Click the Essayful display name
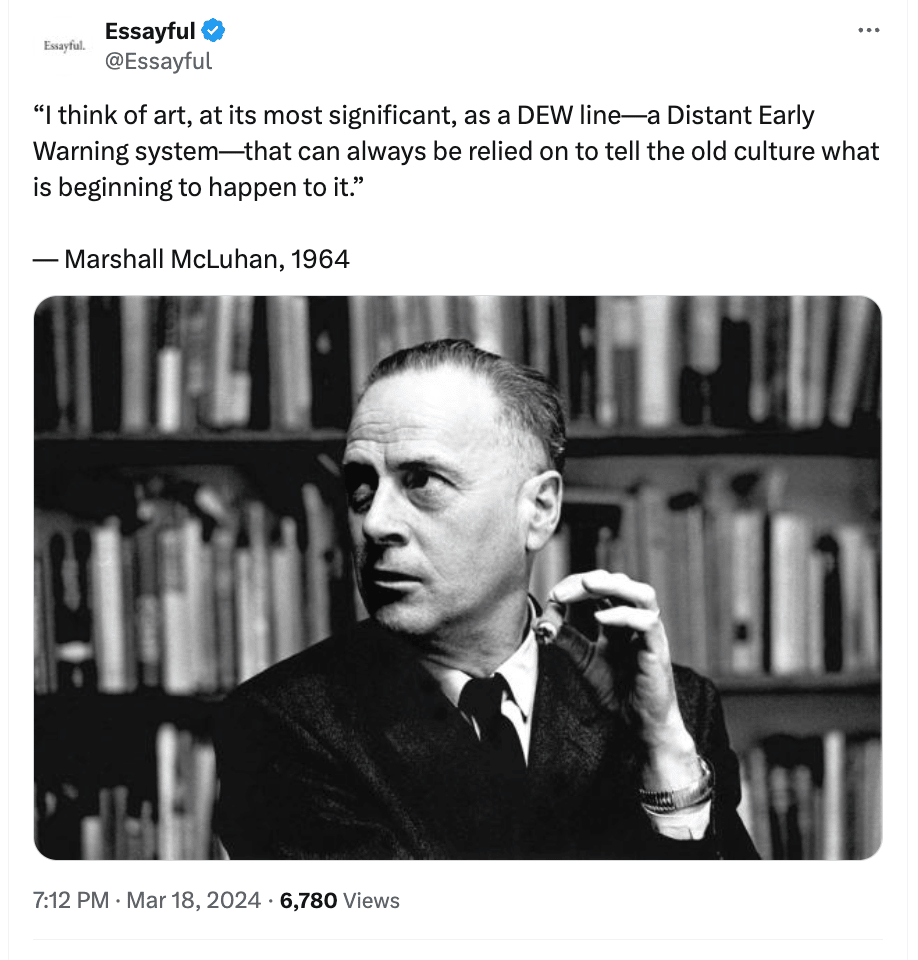The image size is (918, 960). [x=150, y=31]
